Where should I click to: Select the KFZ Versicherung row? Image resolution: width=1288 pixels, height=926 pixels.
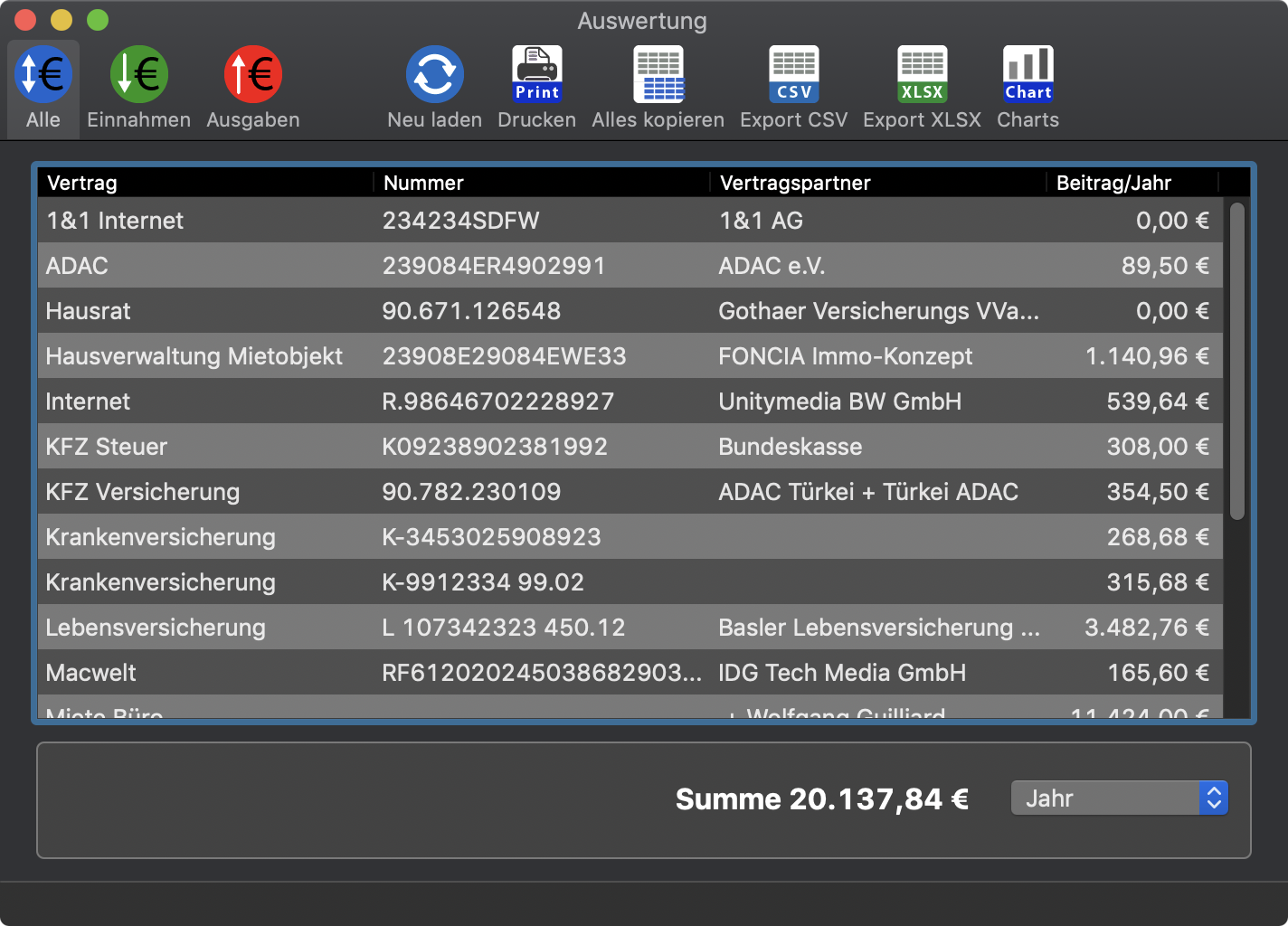click(630, 492)
